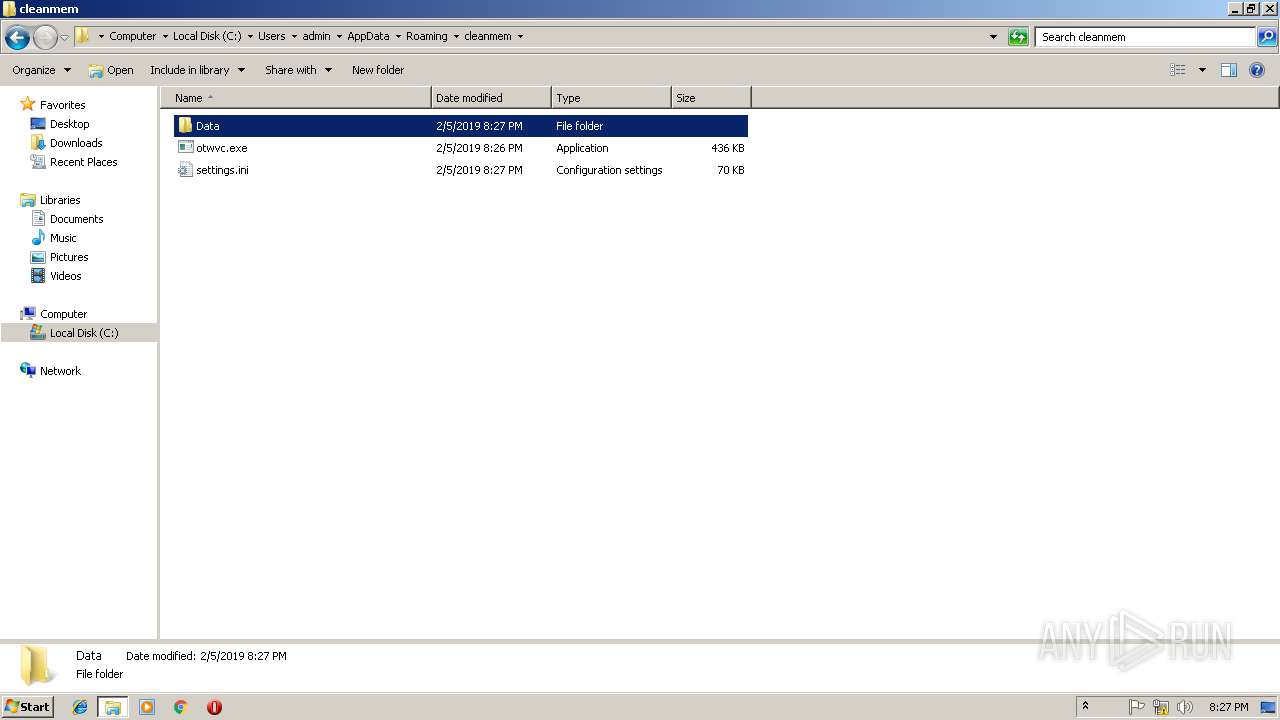
Task: Click admin in the address breadcrumb
Action: click(x=316, y=36)
